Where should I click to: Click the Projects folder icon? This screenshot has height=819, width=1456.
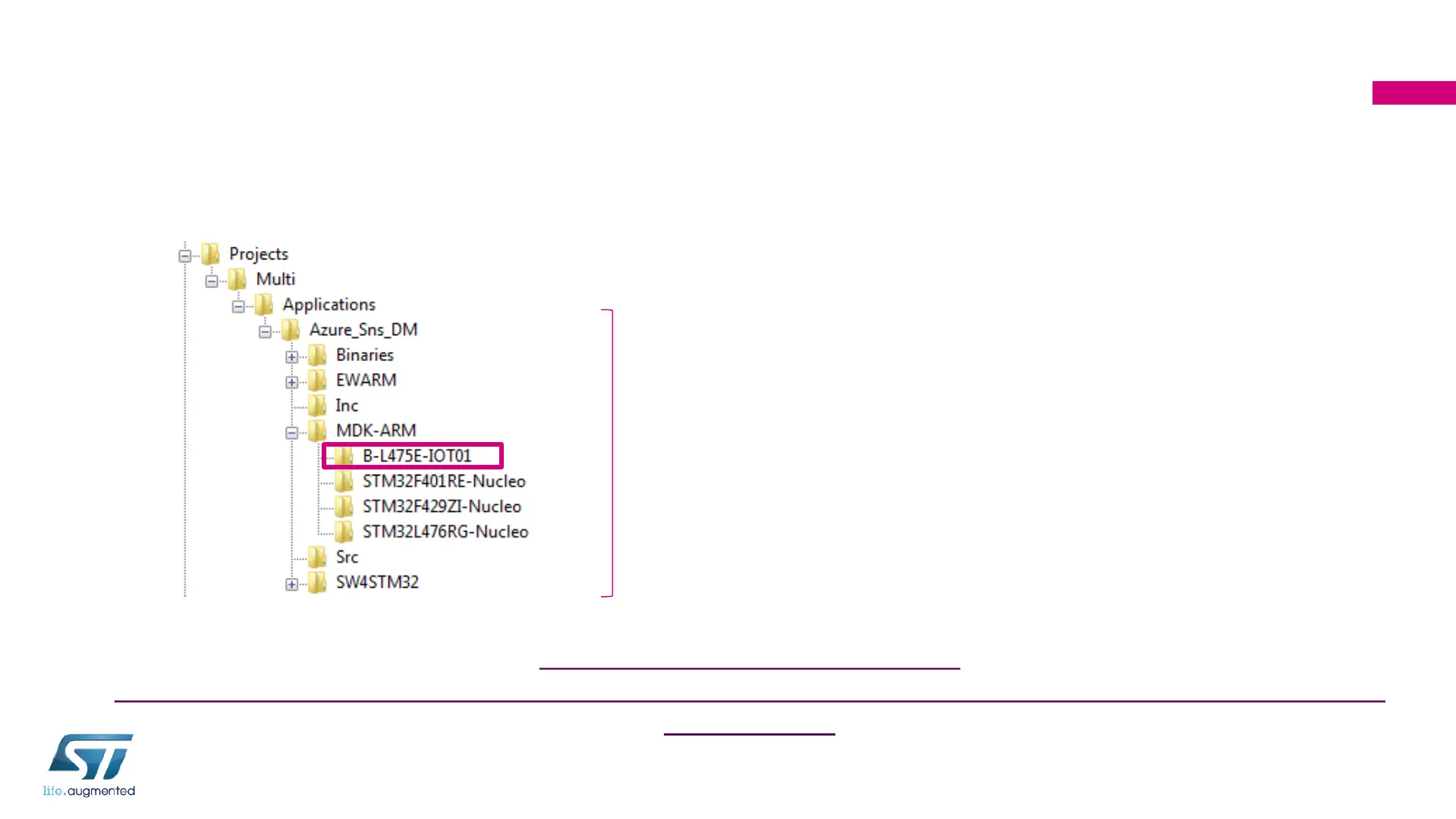210,254
